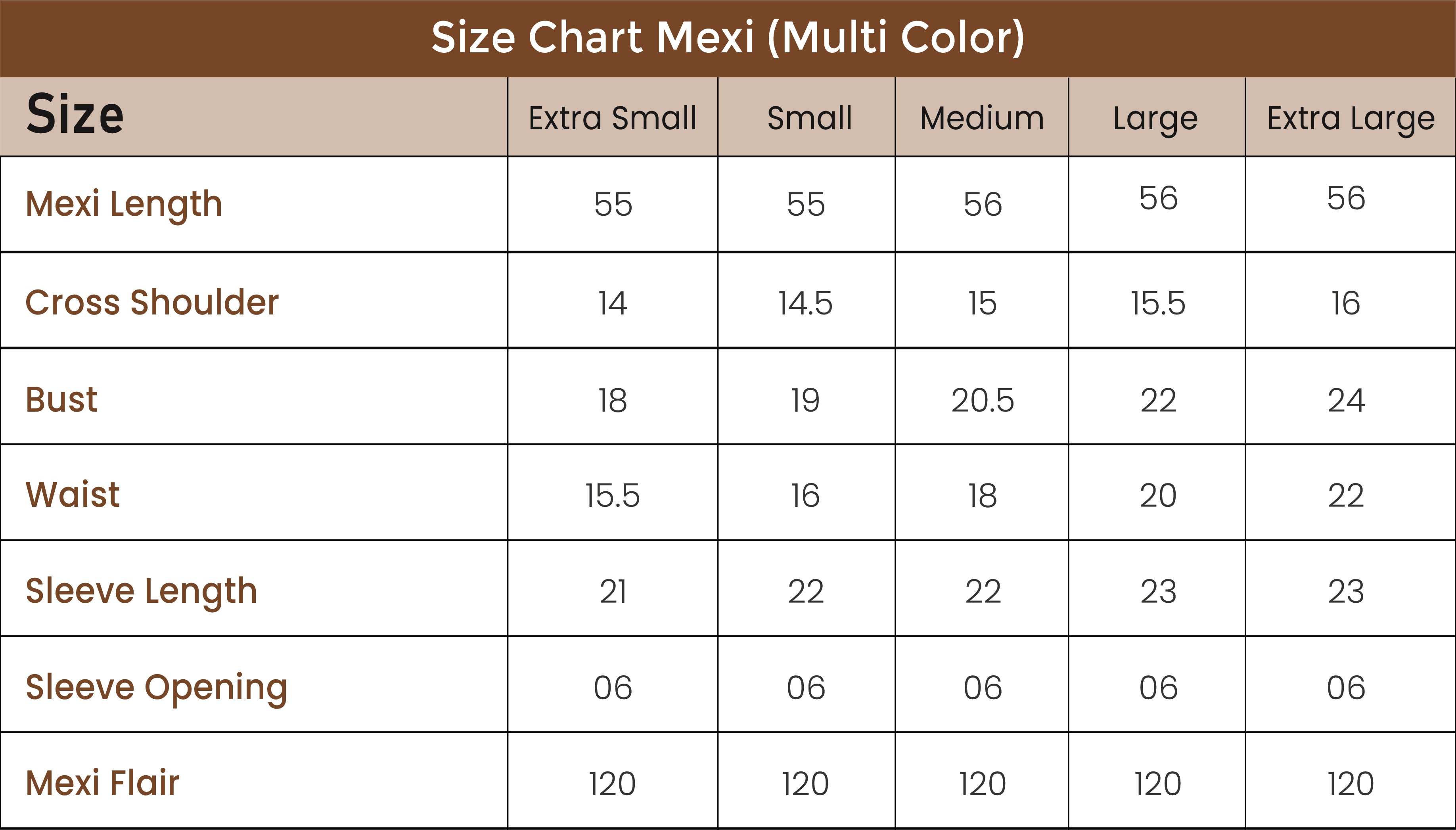Select the Extra Small column header
This screenshot has width=1456, height=830.
click(613, 118)
